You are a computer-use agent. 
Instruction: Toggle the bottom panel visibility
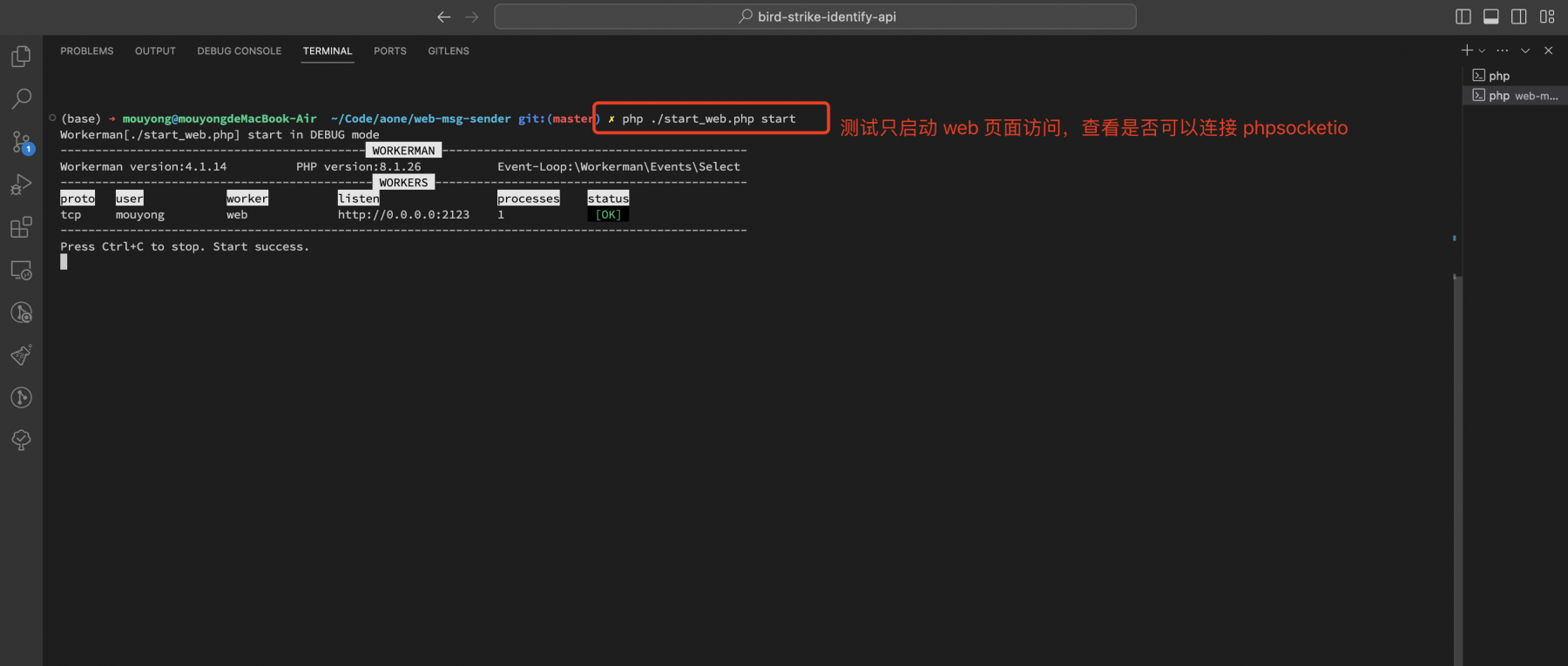(1491, 17)
